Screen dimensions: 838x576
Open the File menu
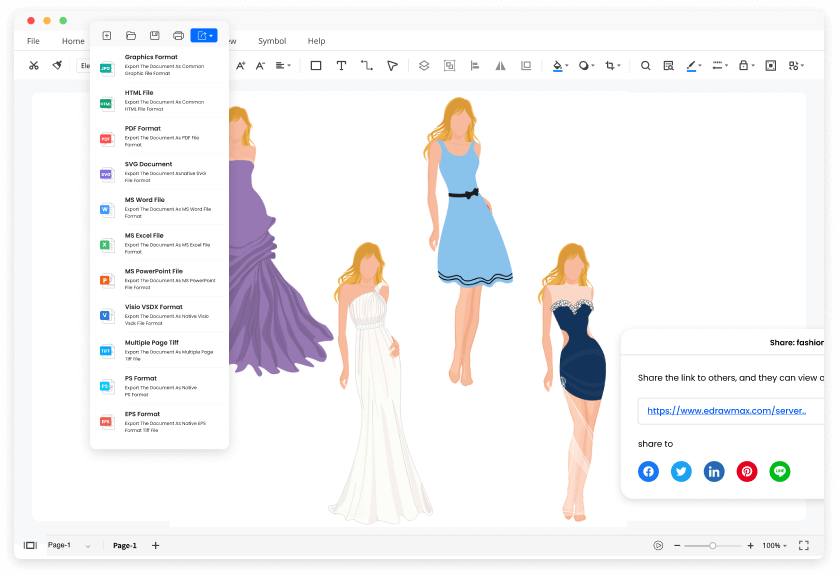(33, 41)
